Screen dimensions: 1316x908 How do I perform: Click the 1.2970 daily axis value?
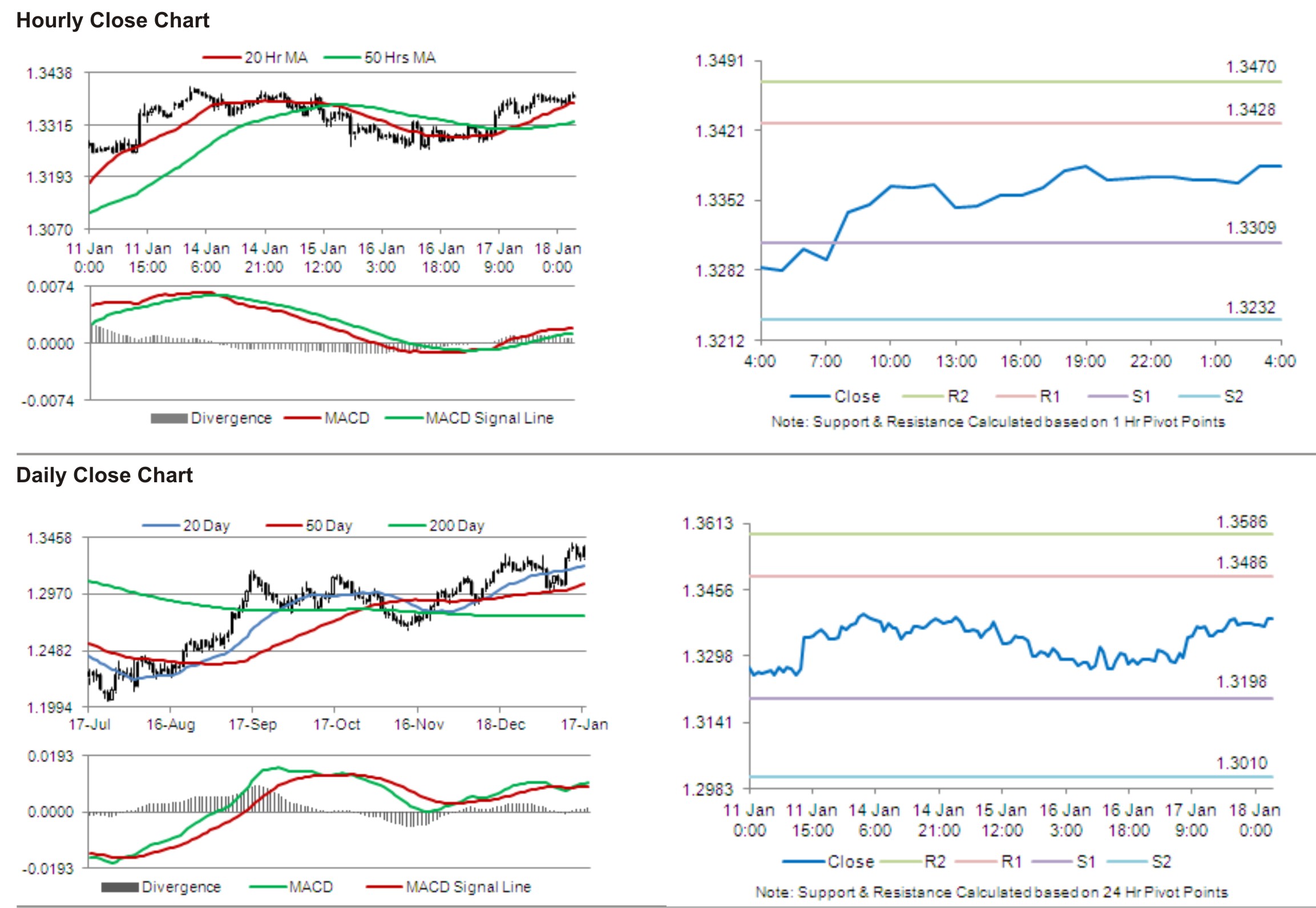click(50, 594)
